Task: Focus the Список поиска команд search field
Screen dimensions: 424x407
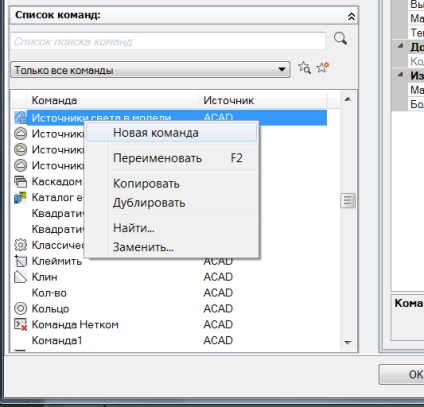Action: [x=168, y=41]
